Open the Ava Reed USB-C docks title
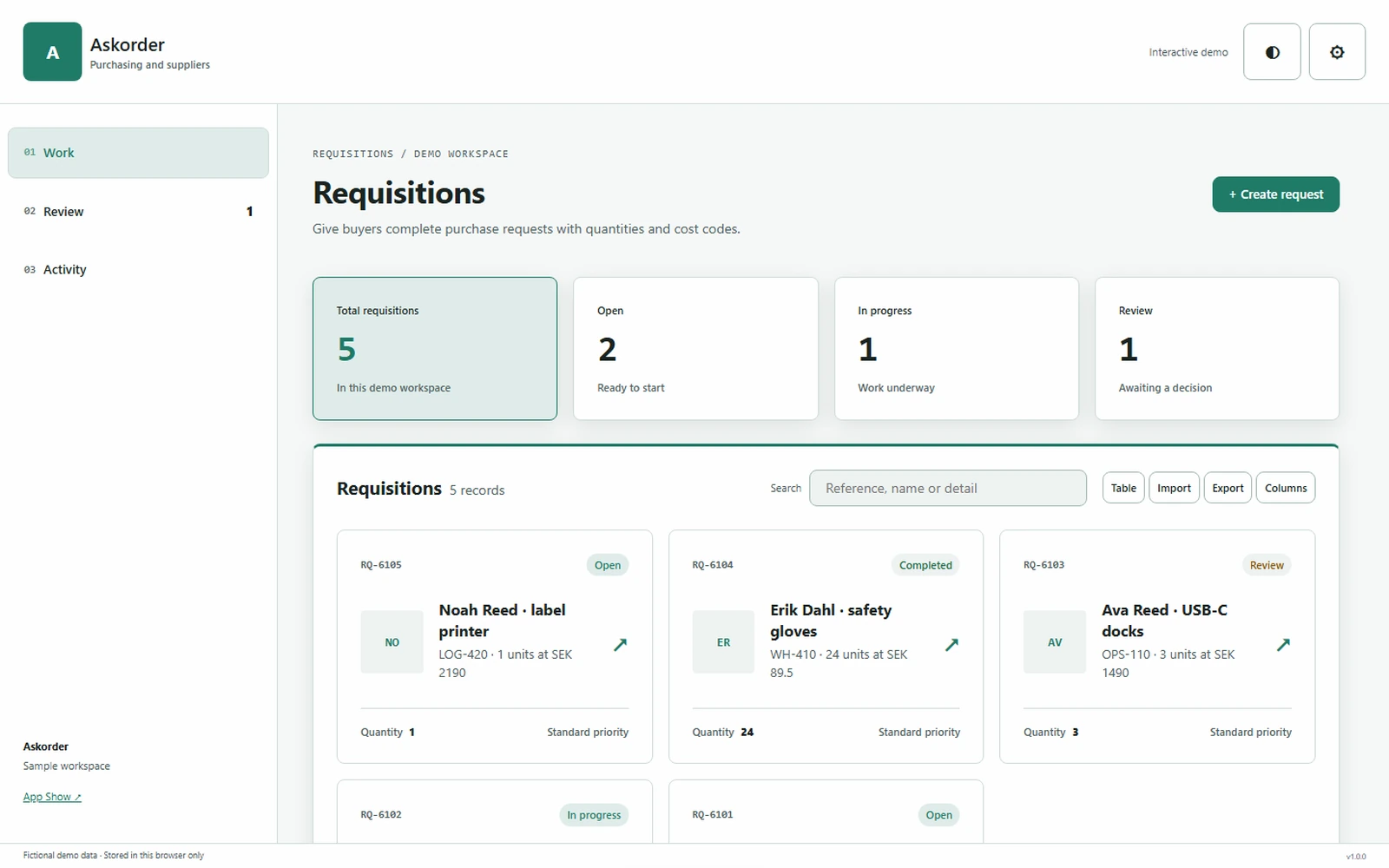Screen dimensions: 1389x868 (x=1164, y=621)
